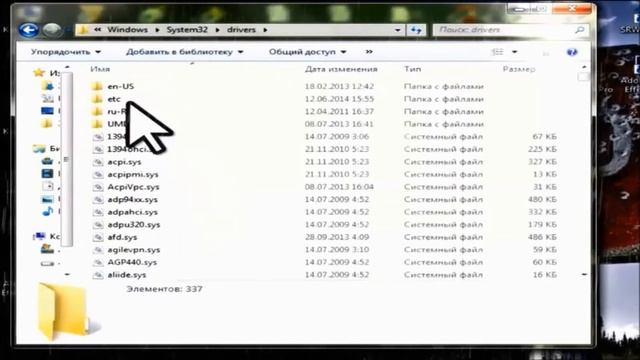640x360 pixels.
Task: Expand arrow after drivers in breadcrumb
Action: (265, 30)
